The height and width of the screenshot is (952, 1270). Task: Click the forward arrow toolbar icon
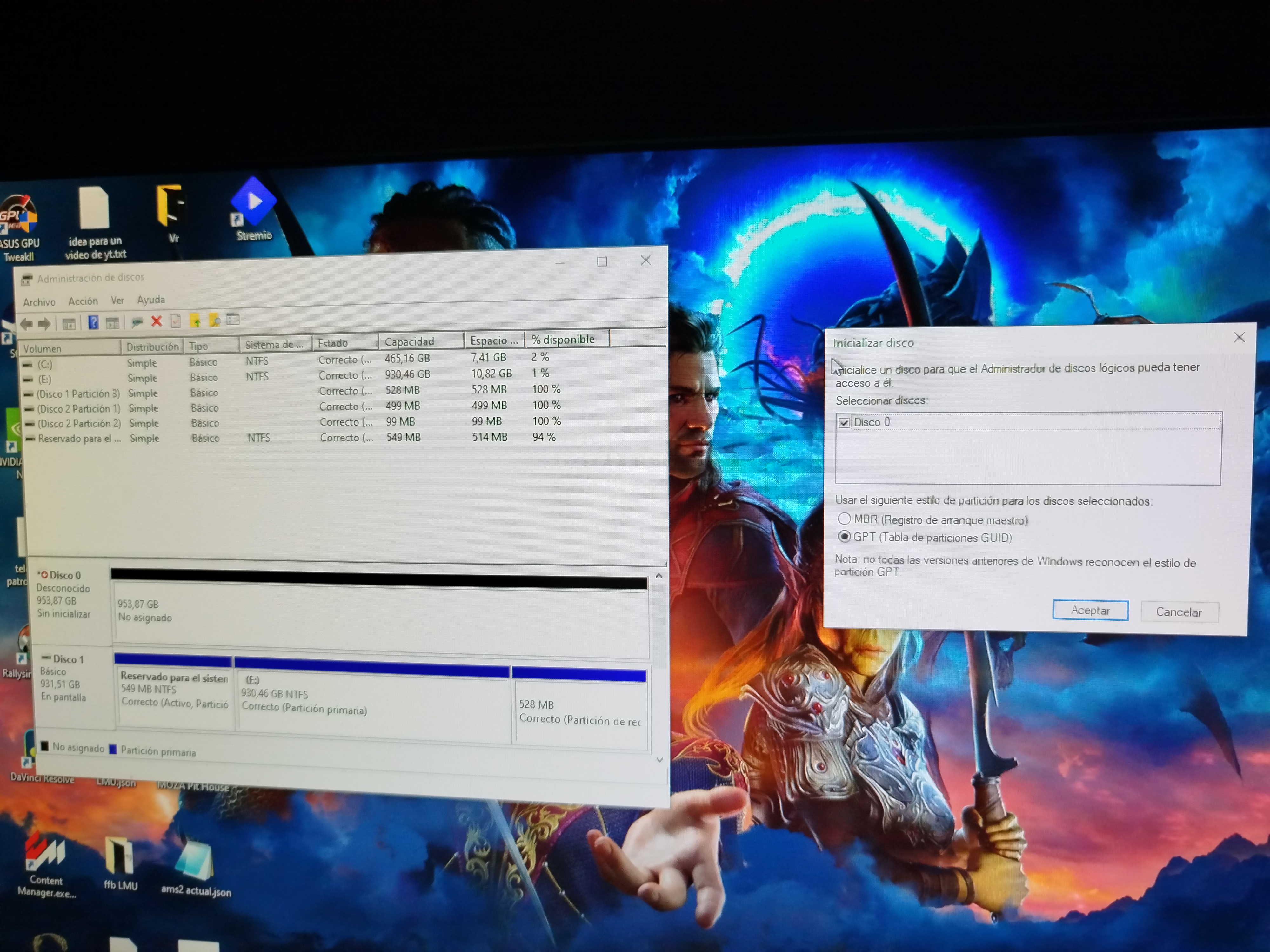[x=44, y=324]
